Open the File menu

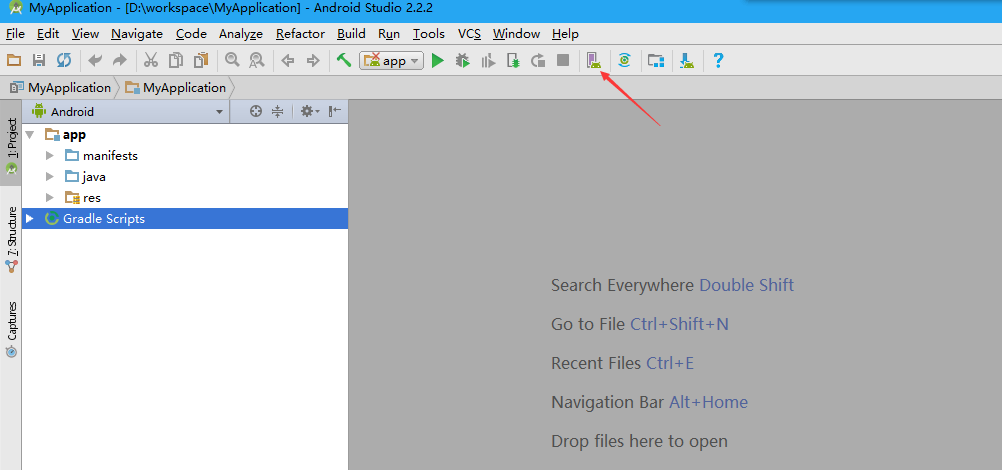point(15,34)
